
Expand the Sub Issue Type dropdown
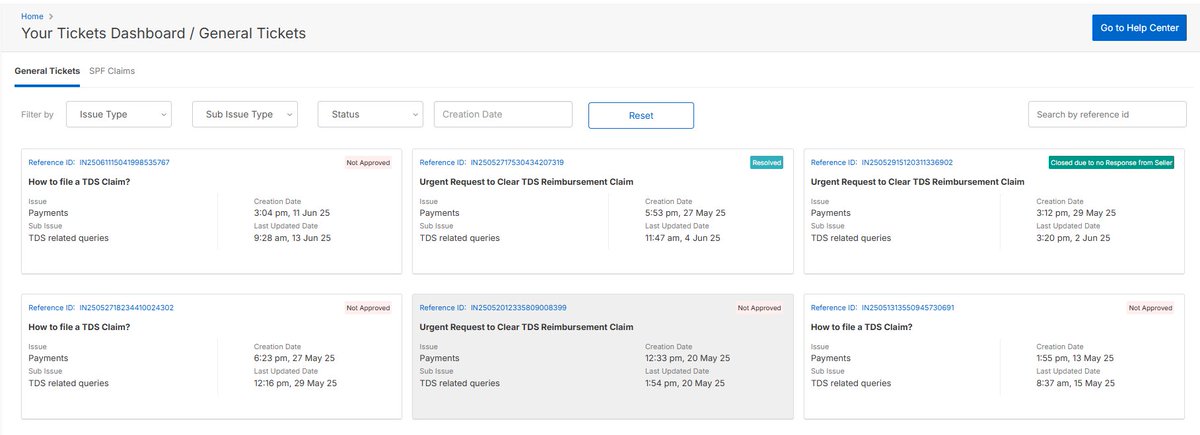point(245,115)
